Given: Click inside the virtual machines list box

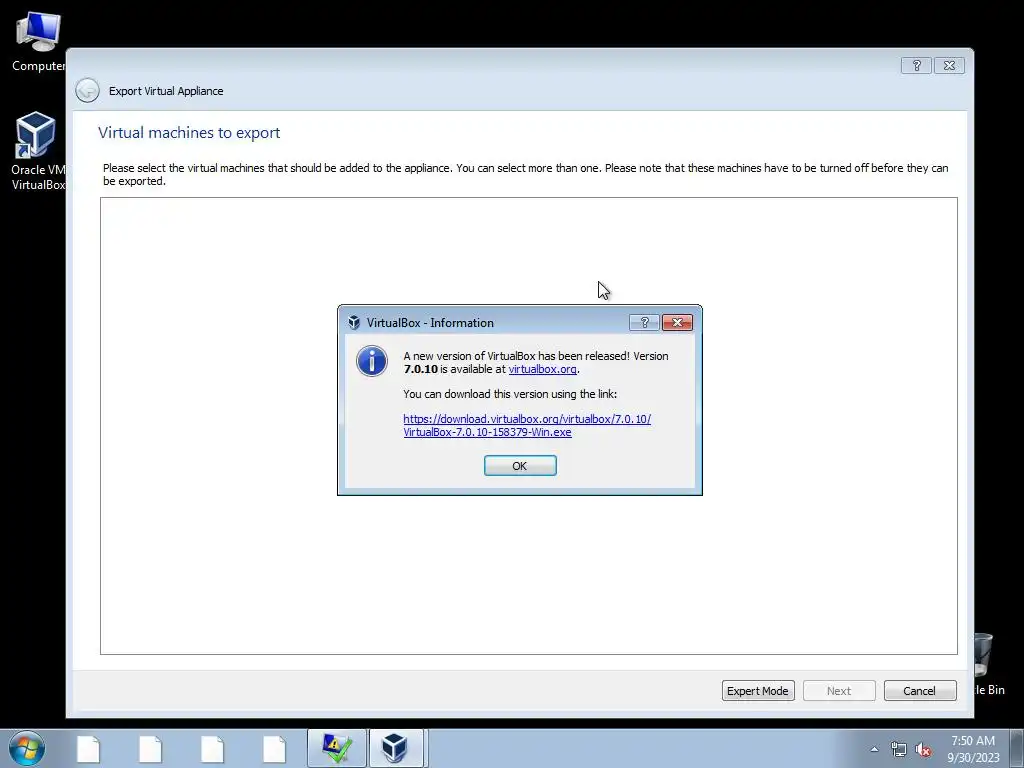Looking at the screenshot, I should (x=528, y=426).
